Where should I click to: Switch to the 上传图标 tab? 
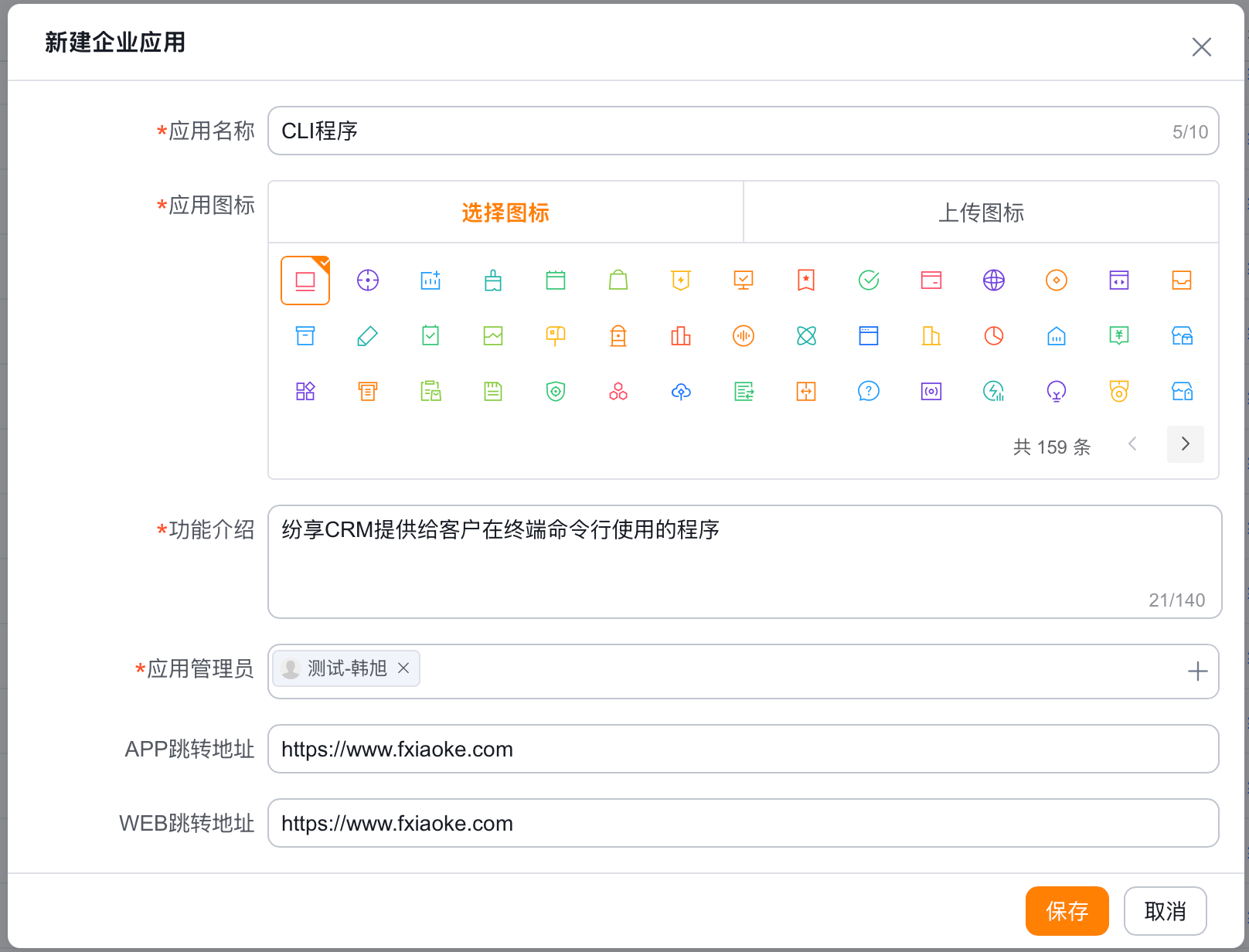tap(981, 212)
